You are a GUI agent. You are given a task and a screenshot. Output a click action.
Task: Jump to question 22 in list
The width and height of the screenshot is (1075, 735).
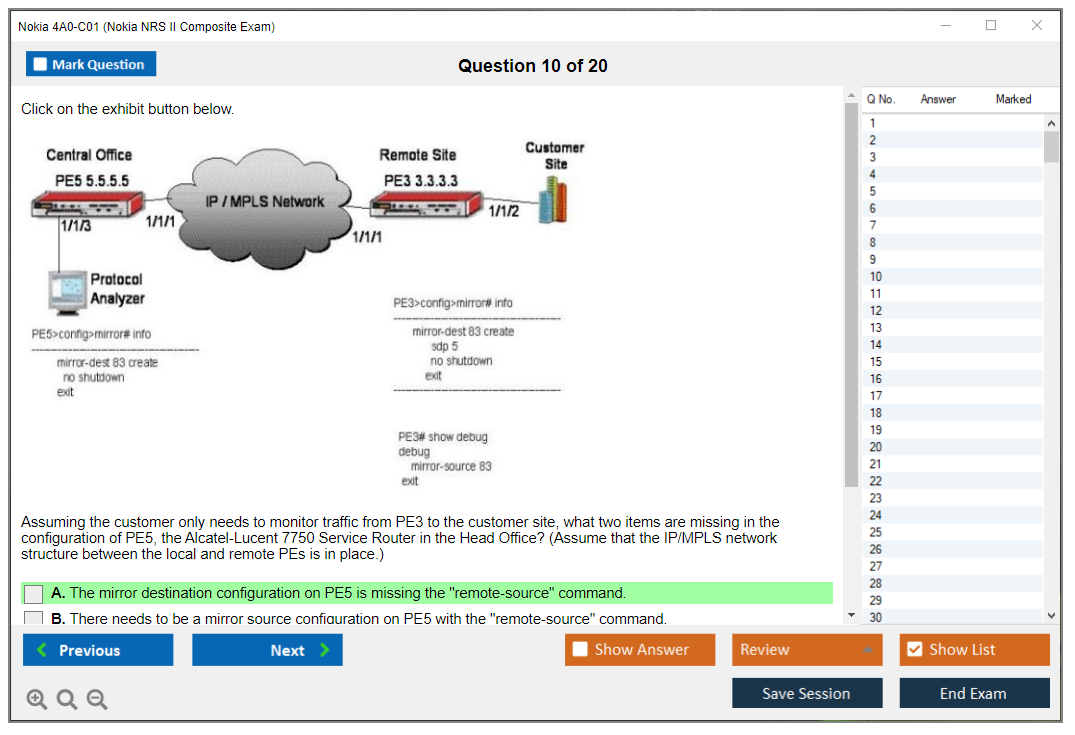click(x=876, y=481)
